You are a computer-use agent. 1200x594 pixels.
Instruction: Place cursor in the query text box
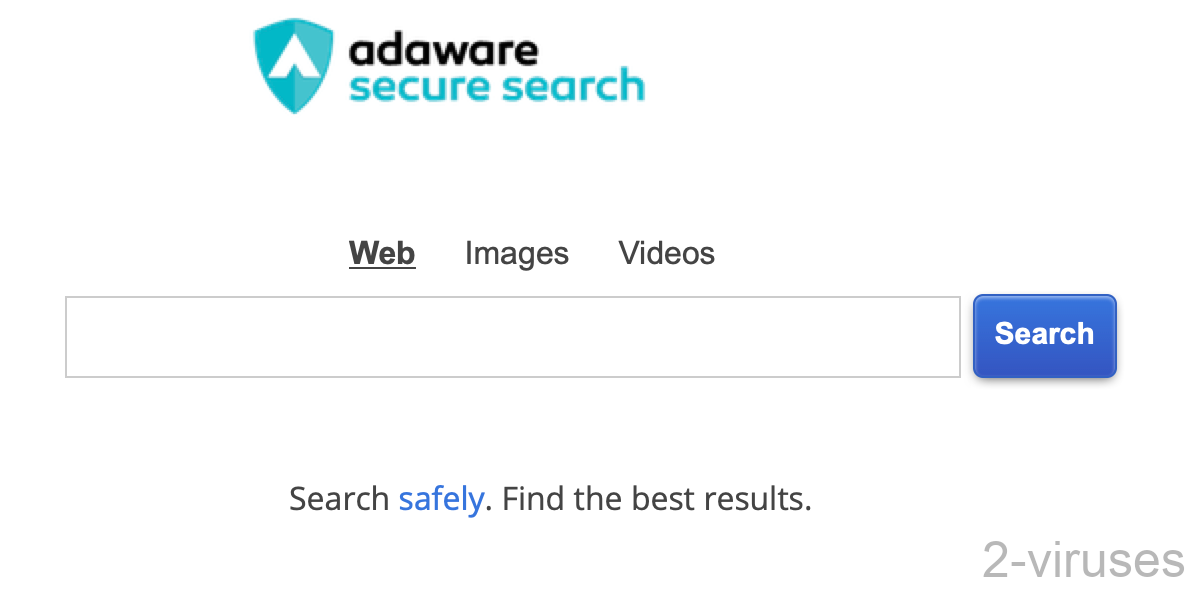513,337
